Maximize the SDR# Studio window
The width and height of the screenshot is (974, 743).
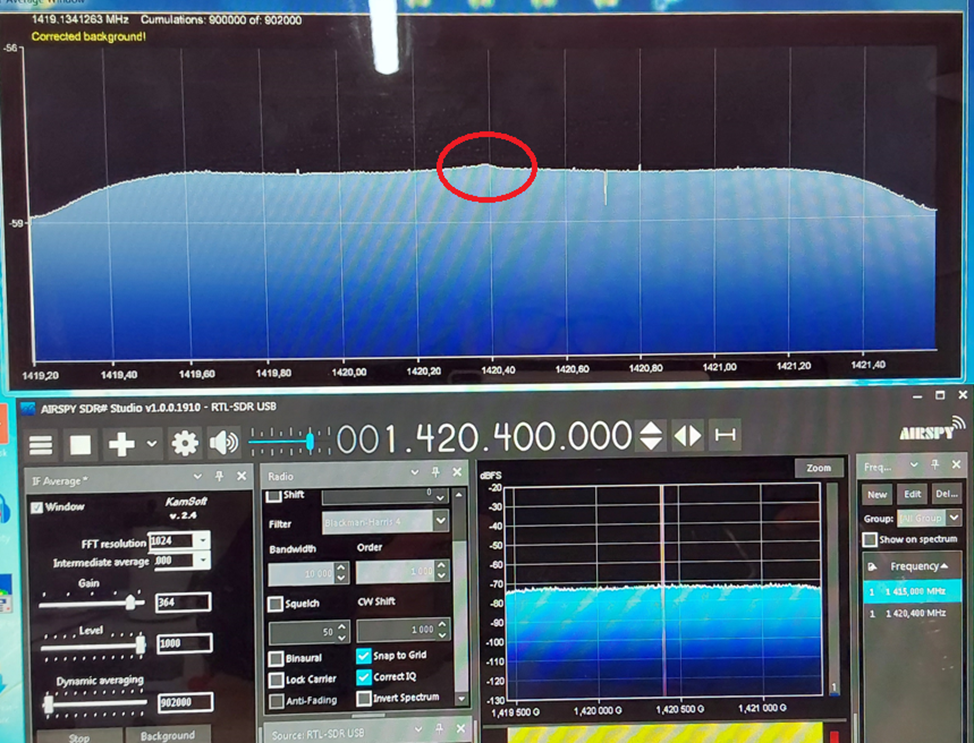(x=940, y=395)
